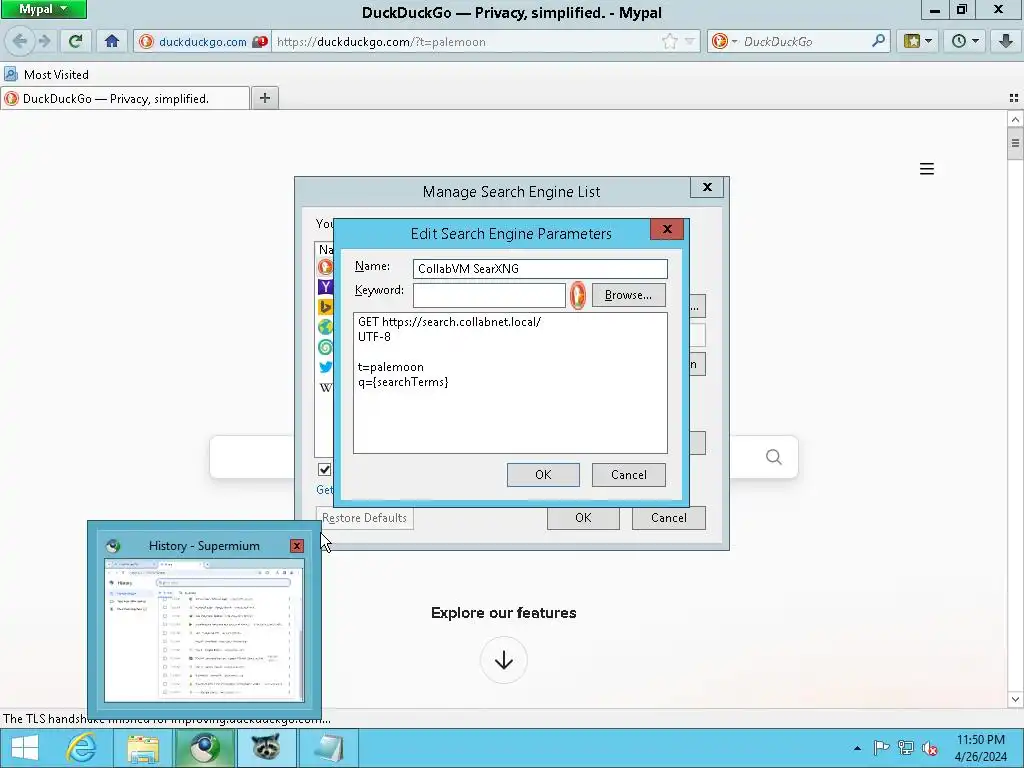
Task: Click the page scrollbar down arrow
Action: pos(1015,699)
